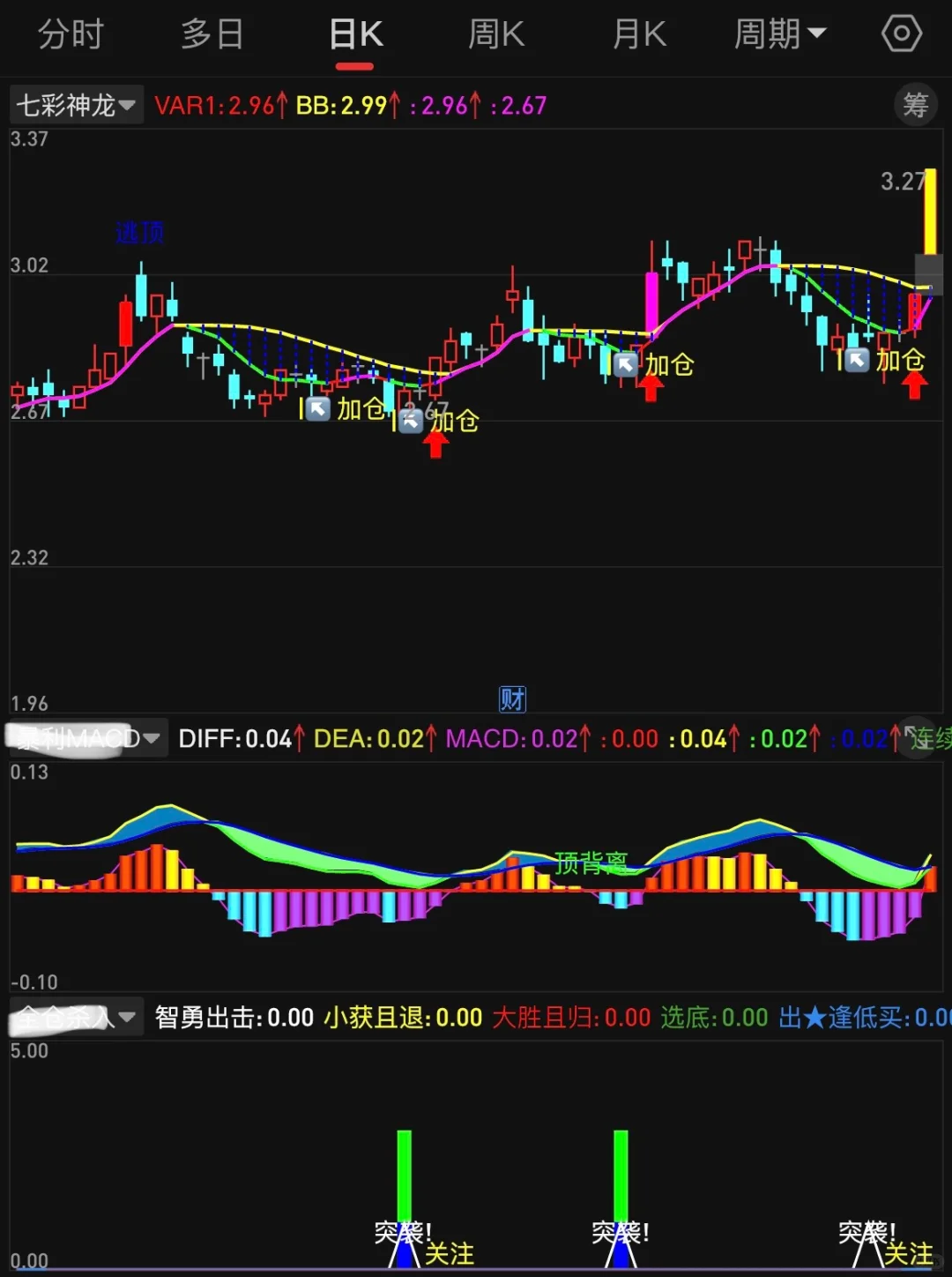Click red up arrow under 2.67 low
The height and width of the screenshot is (1277, 952).
coord(435,444)
